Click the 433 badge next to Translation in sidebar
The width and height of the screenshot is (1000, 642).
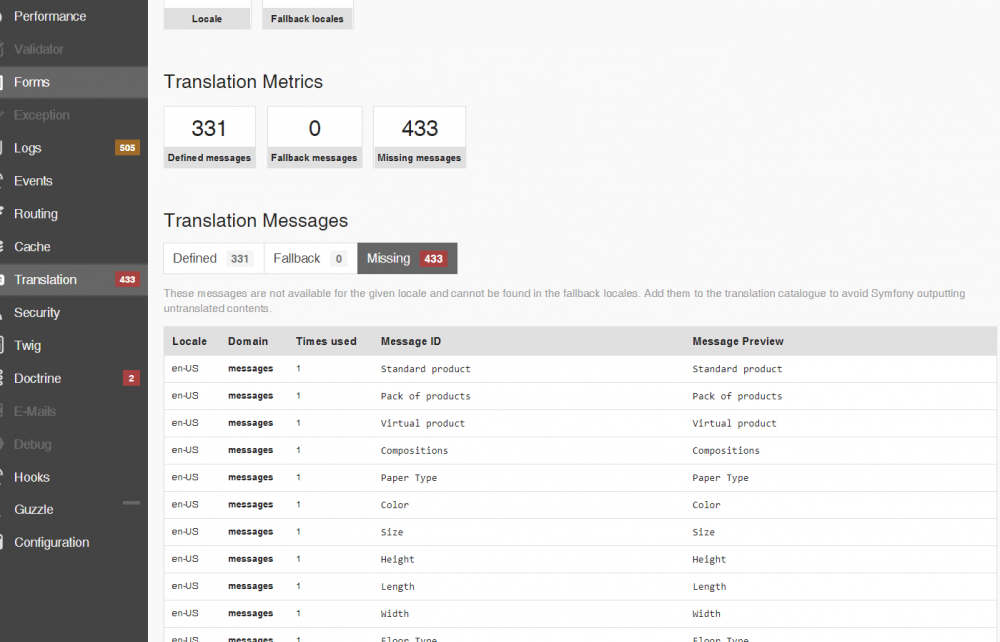click(x=128, y=279)
